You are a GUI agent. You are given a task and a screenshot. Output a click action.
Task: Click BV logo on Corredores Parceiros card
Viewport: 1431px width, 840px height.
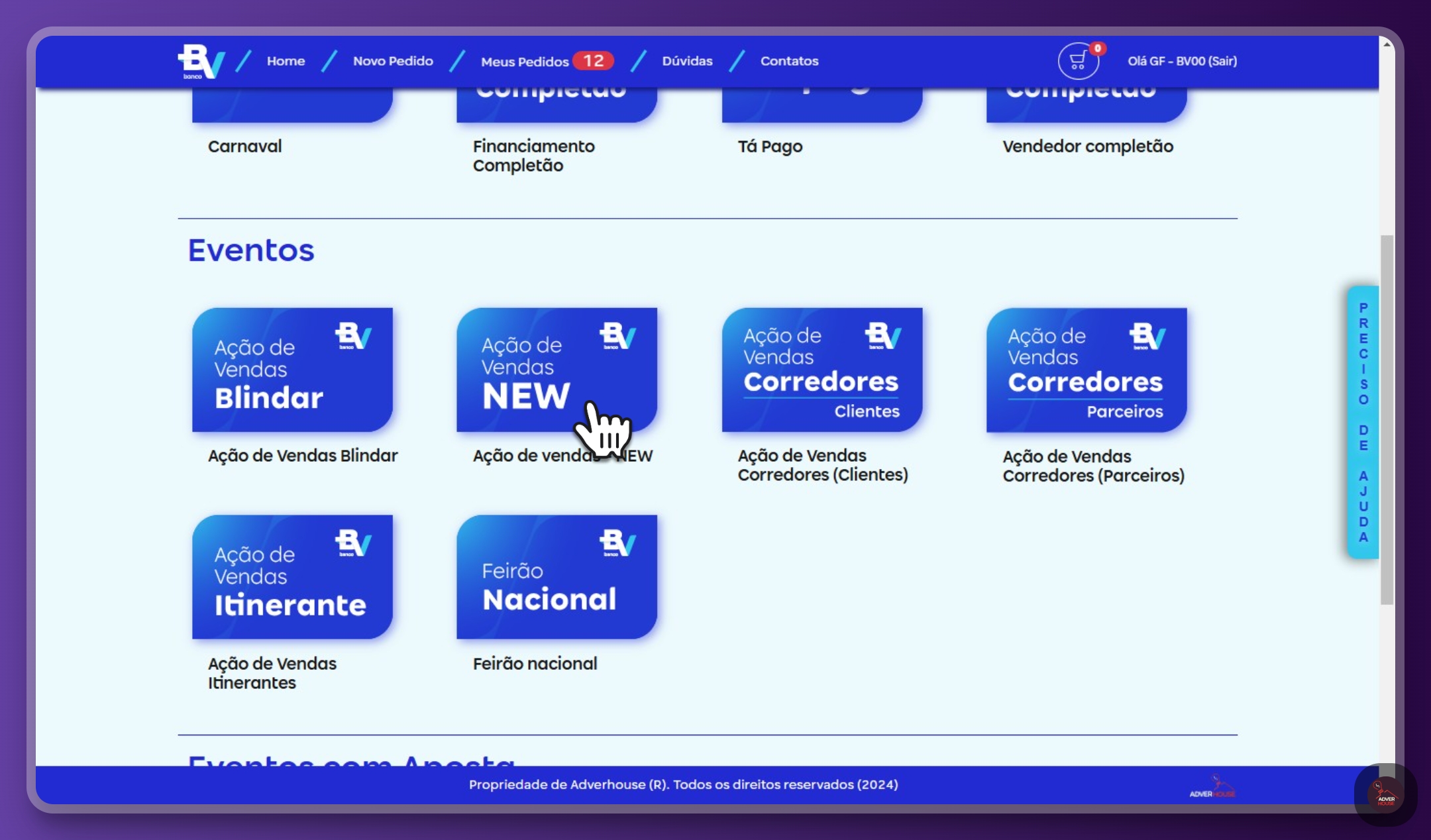[x=1147, y=336]
